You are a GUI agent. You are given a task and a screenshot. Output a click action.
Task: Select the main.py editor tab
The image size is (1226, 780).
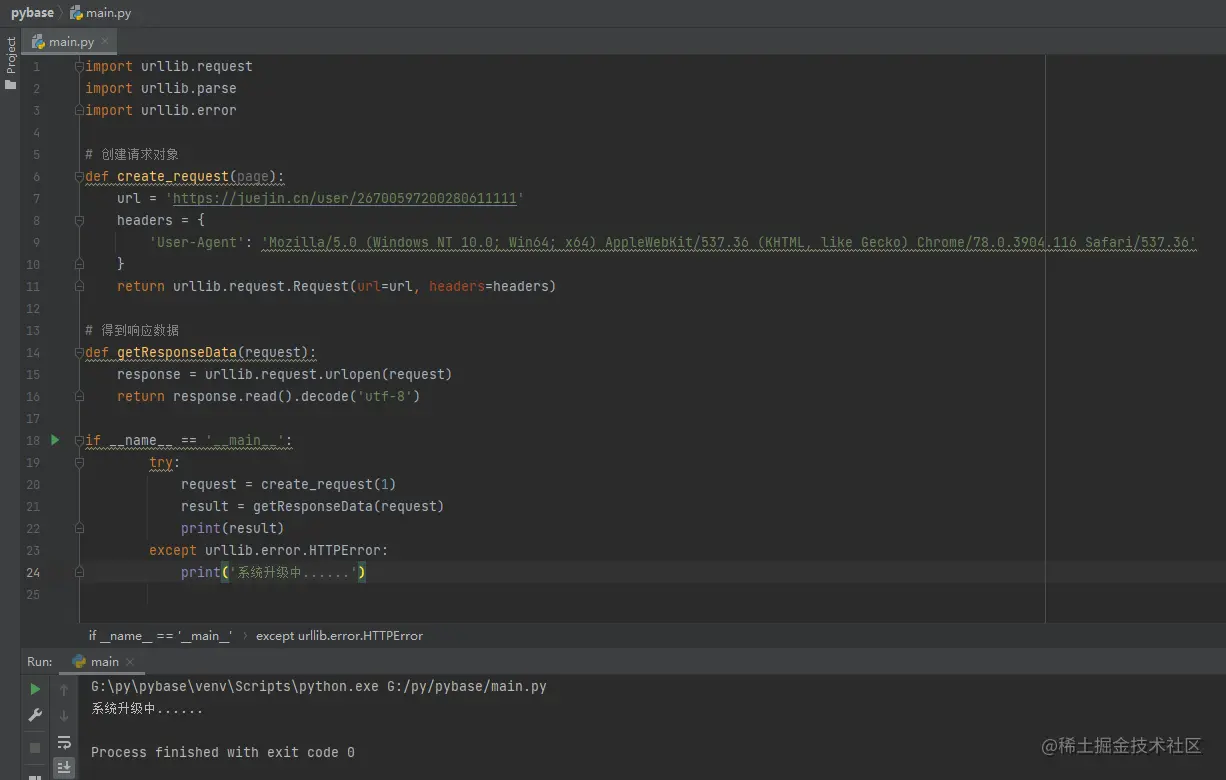click(70, 42)
